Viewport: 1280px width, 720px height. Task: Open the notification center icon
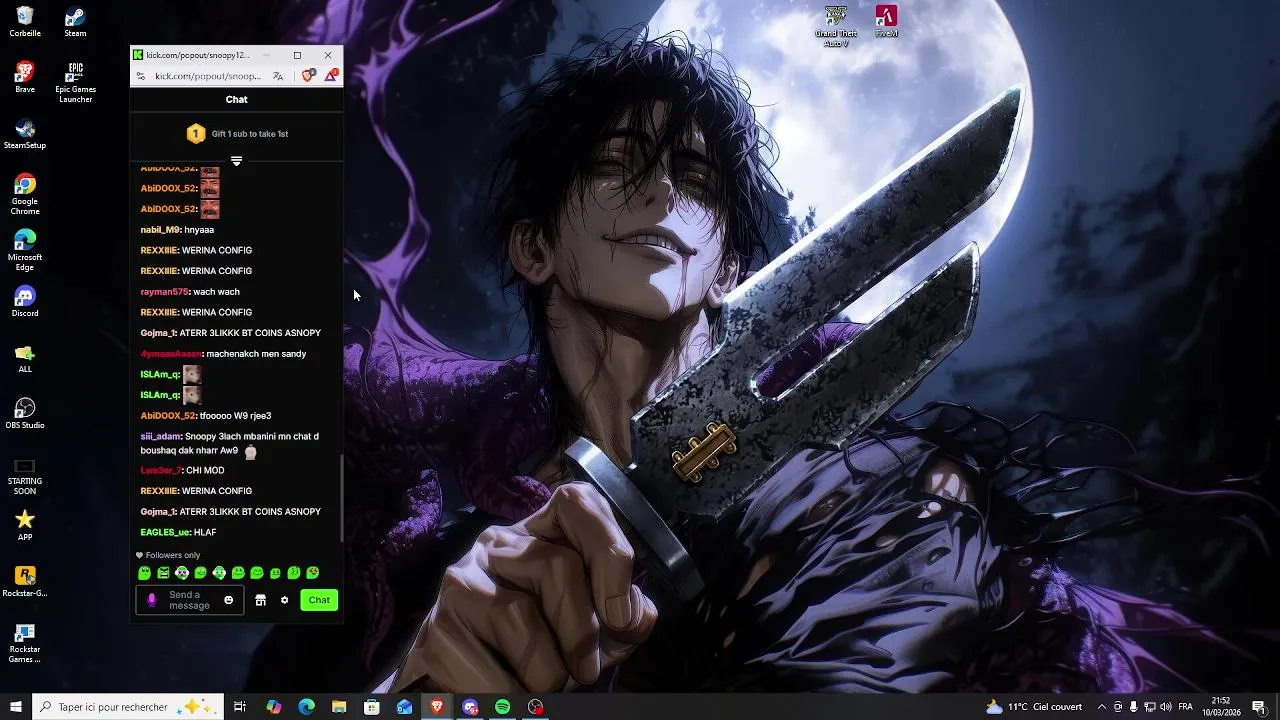[1259, 707]
